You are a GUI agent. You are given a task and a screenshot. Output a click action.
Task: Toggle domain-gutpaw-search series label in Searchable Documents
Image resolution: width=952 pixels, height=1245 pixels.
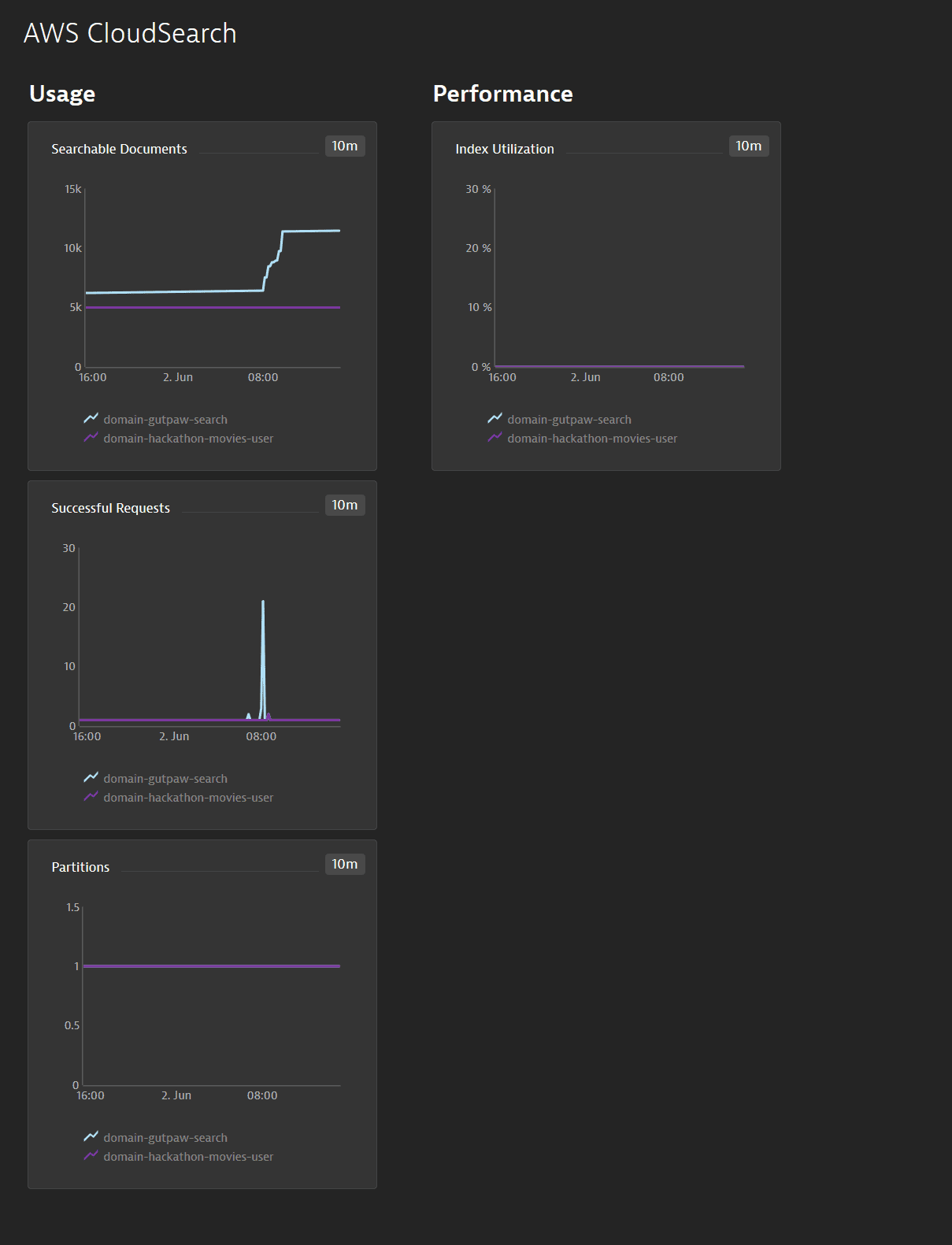click(165, 420)
